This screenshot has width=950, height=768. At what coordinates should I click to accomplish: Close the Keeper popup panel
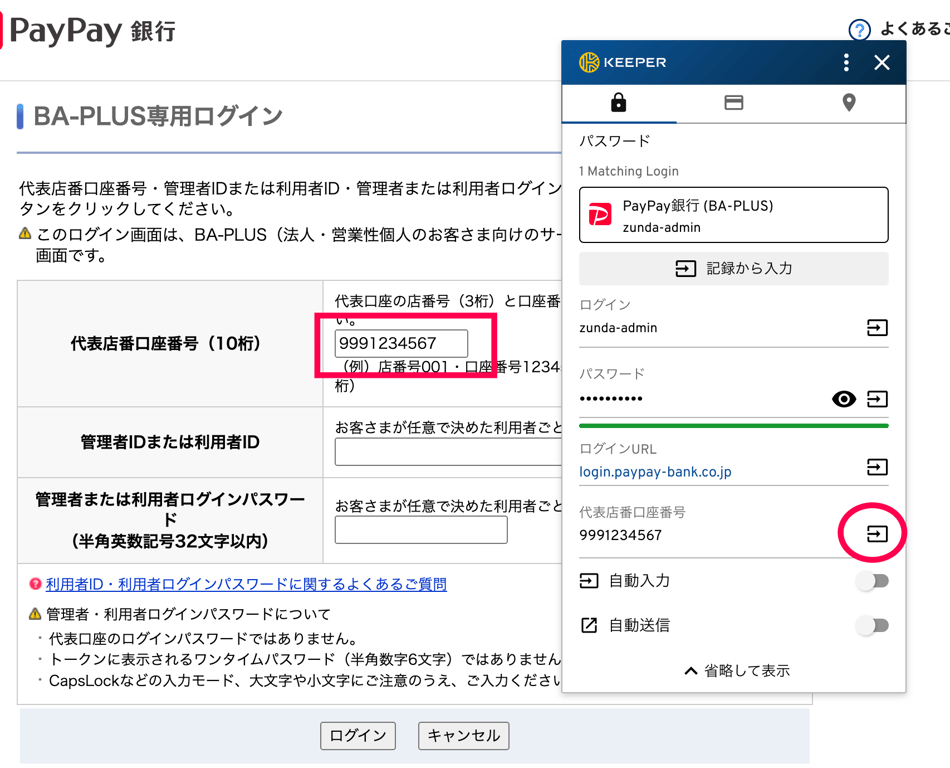882,62
